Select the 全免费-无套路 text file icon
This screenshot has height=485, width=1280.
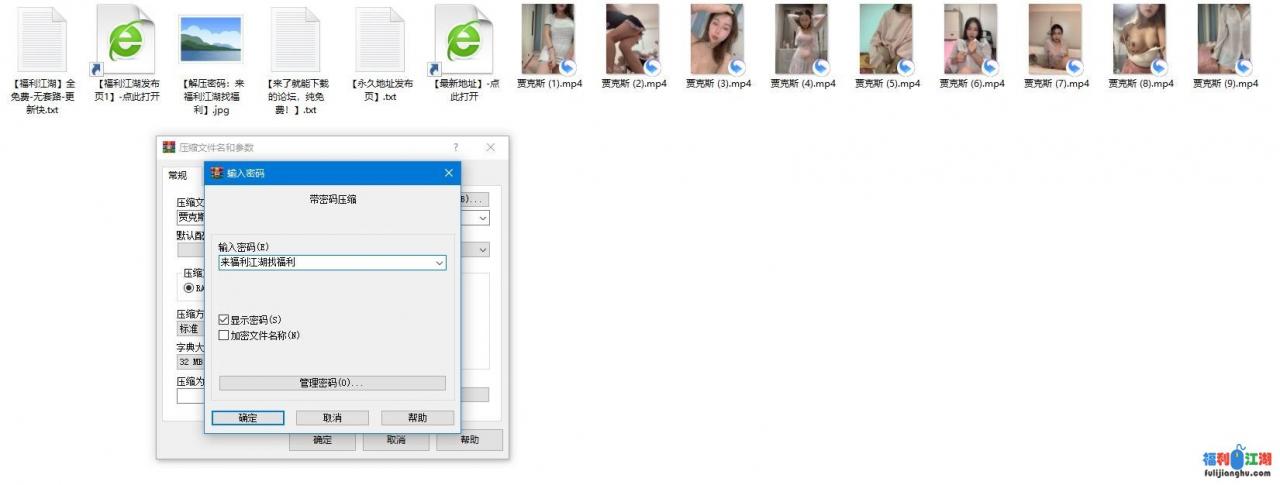click(x=40, y=40)
